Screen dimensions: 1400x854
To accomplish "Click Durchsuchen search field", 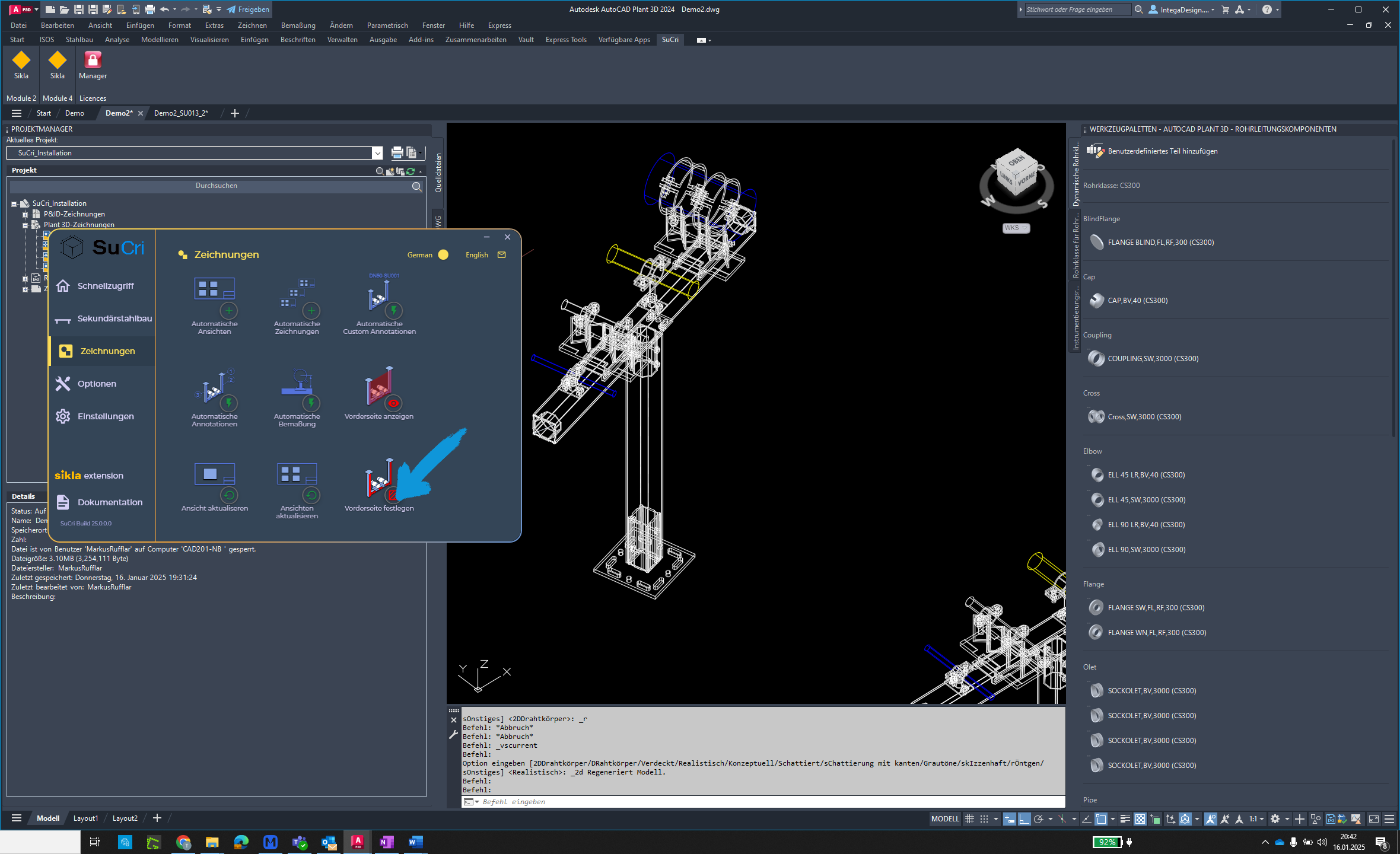I will pos(217,186).
